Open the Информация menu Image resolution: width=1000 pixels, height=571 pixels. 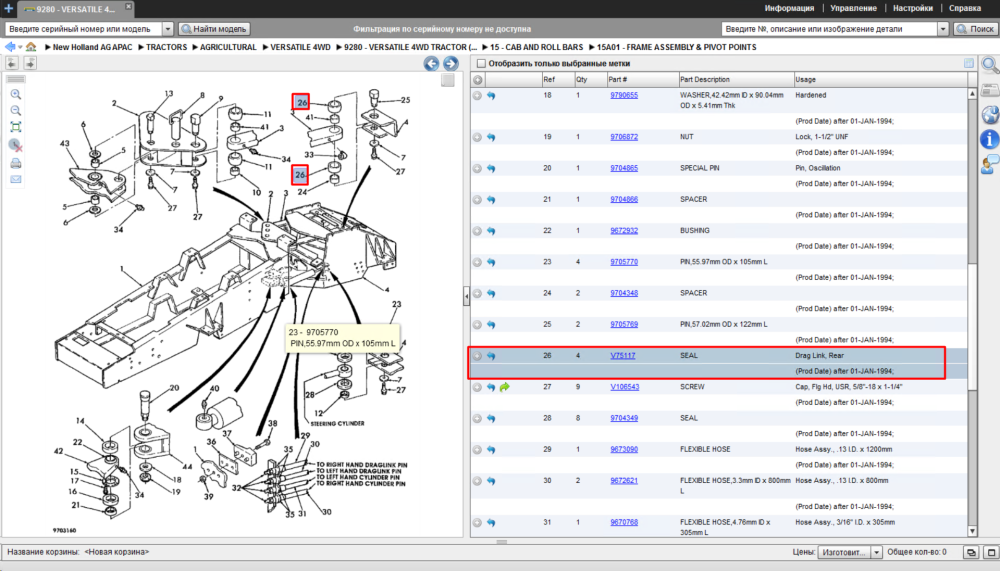coord(789,8)
